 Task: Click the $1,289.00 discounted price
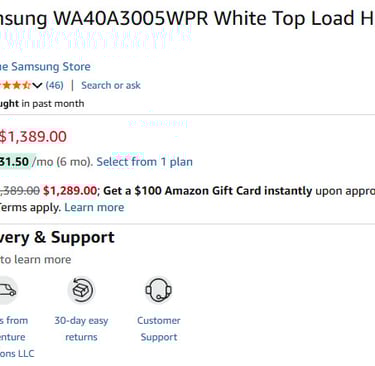[x=70, y=191]
